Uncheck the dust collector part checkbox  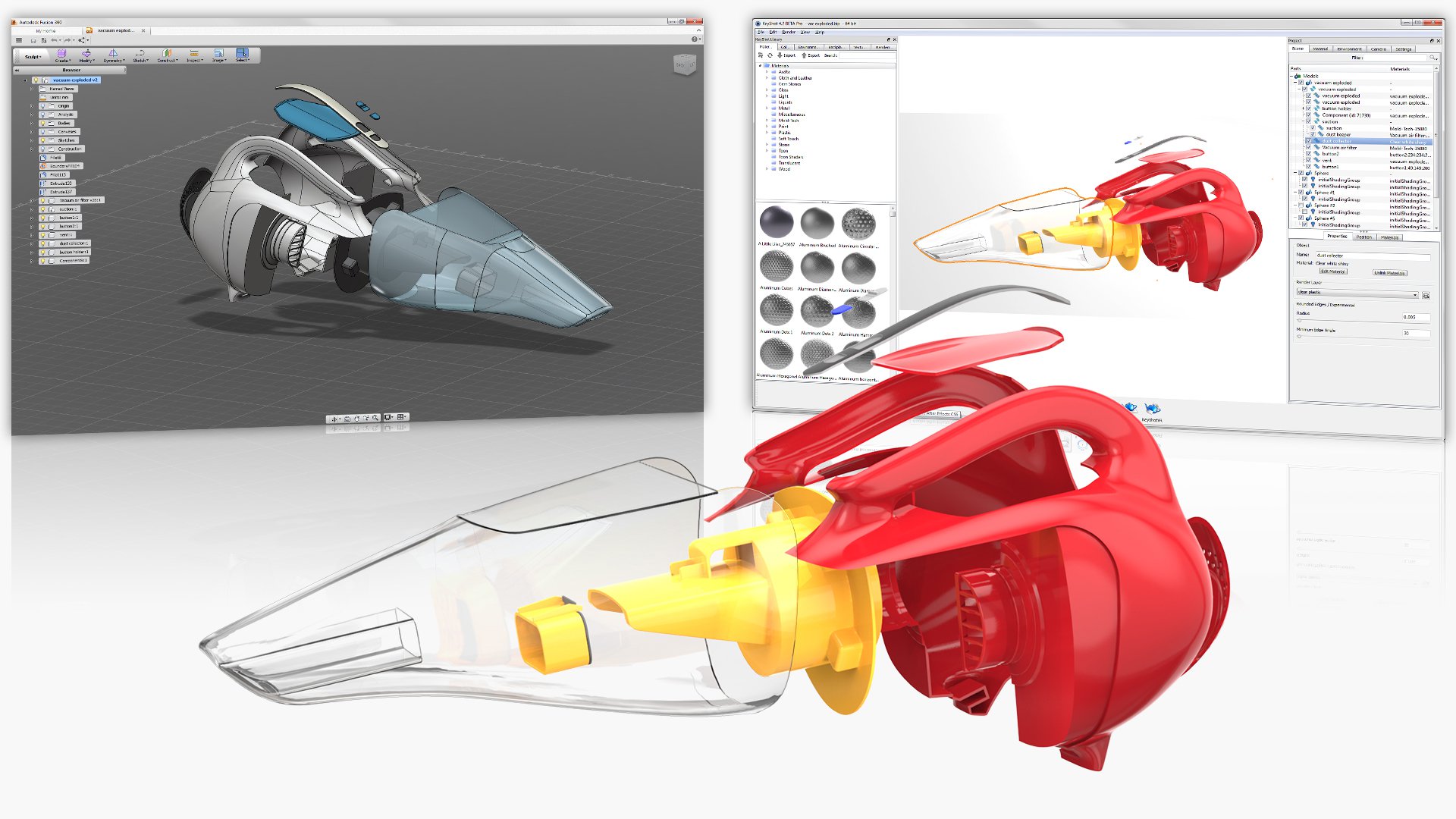pos(1309,141)
